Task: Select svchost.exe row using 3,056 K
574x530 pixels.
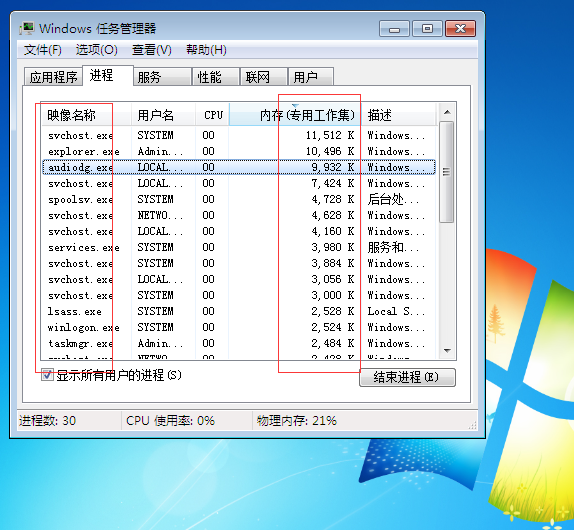Action: point(238,279)
